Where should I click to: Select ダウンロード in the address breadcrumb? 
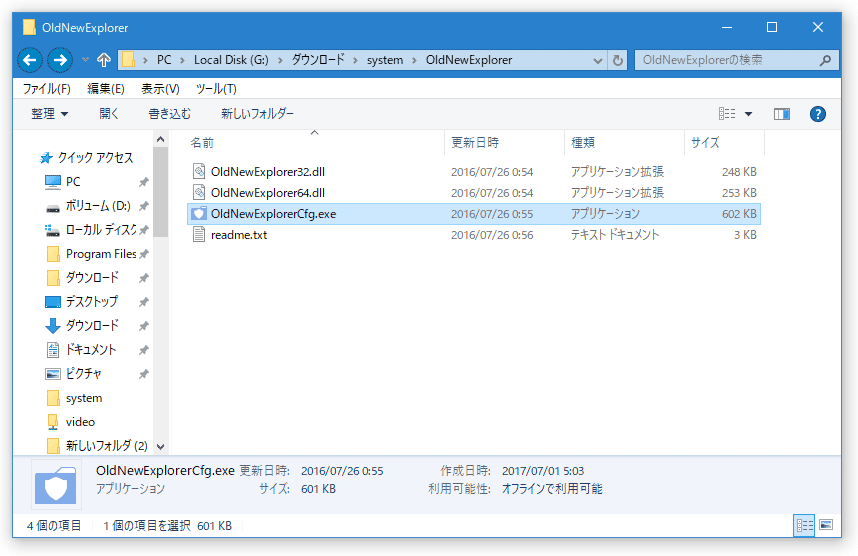point(317,60)
